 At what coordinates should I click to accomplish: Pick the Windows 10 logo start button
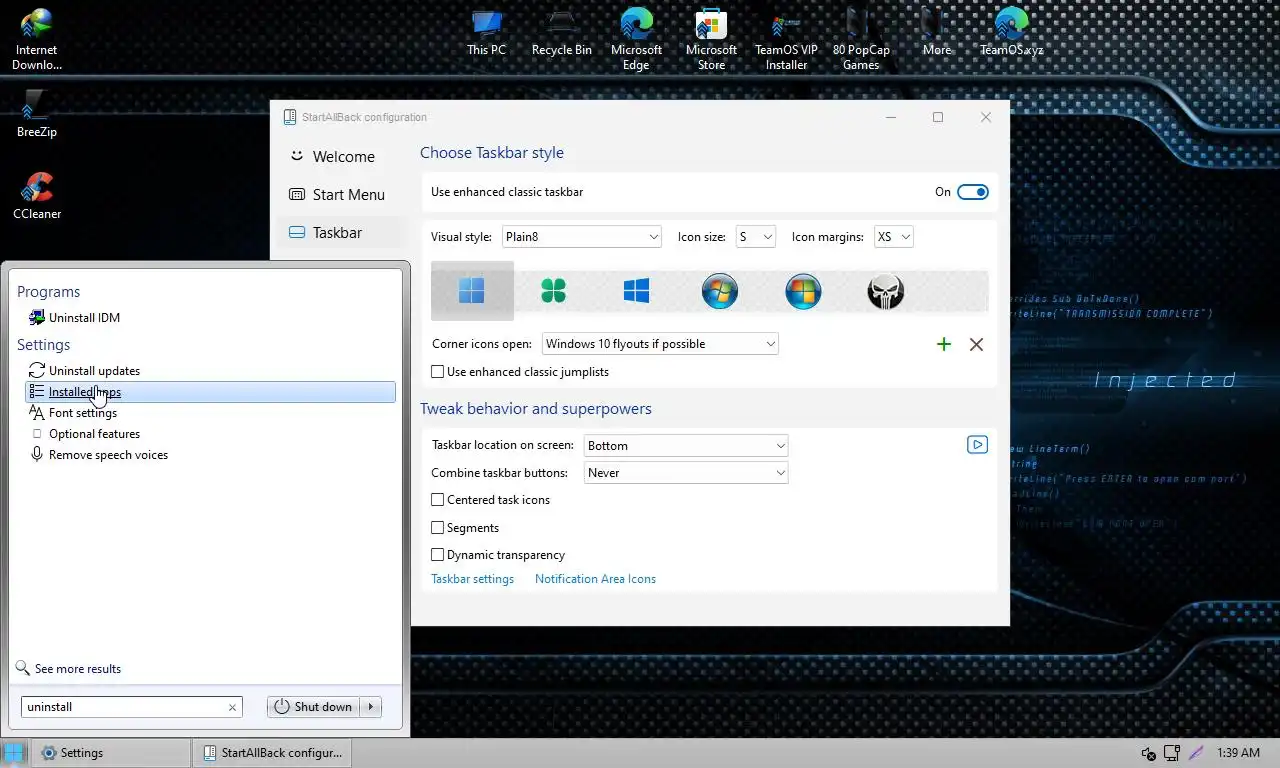click(x=636, y=291)
